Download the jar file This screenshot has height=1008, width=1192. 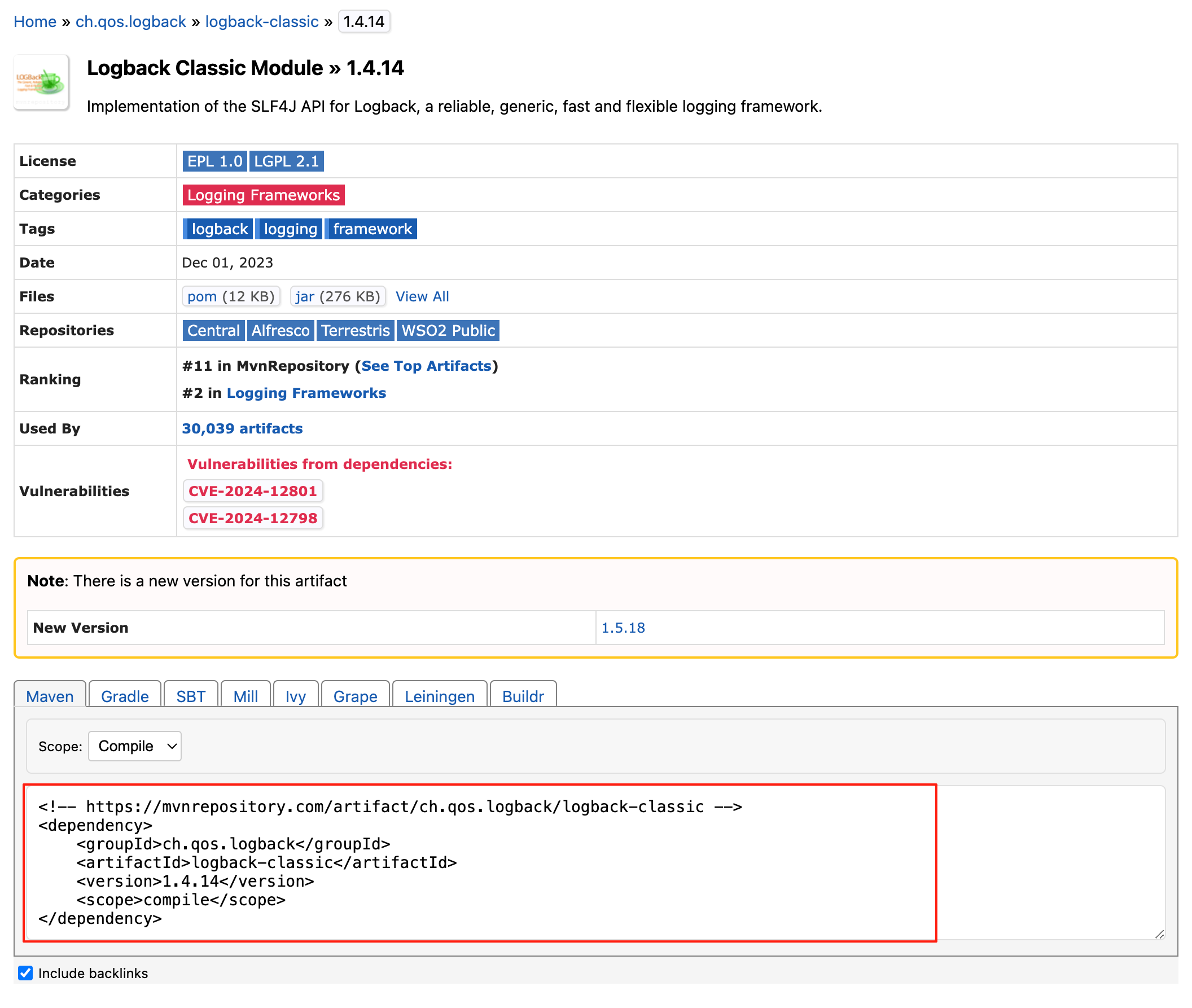pyautogui.click(x=305, y=296)
